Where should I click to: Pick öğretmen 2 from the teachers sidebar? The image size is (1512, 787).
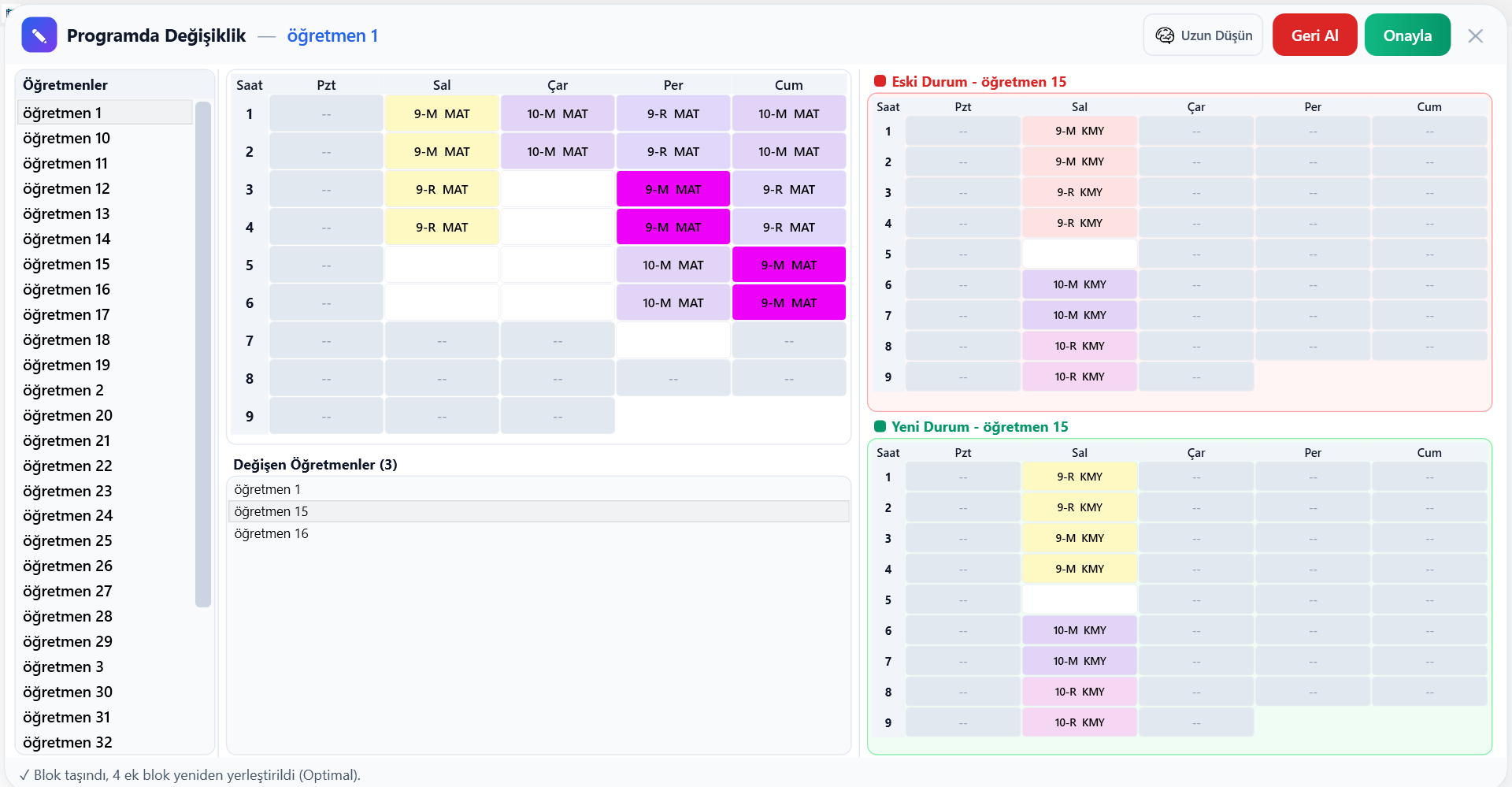64,390
